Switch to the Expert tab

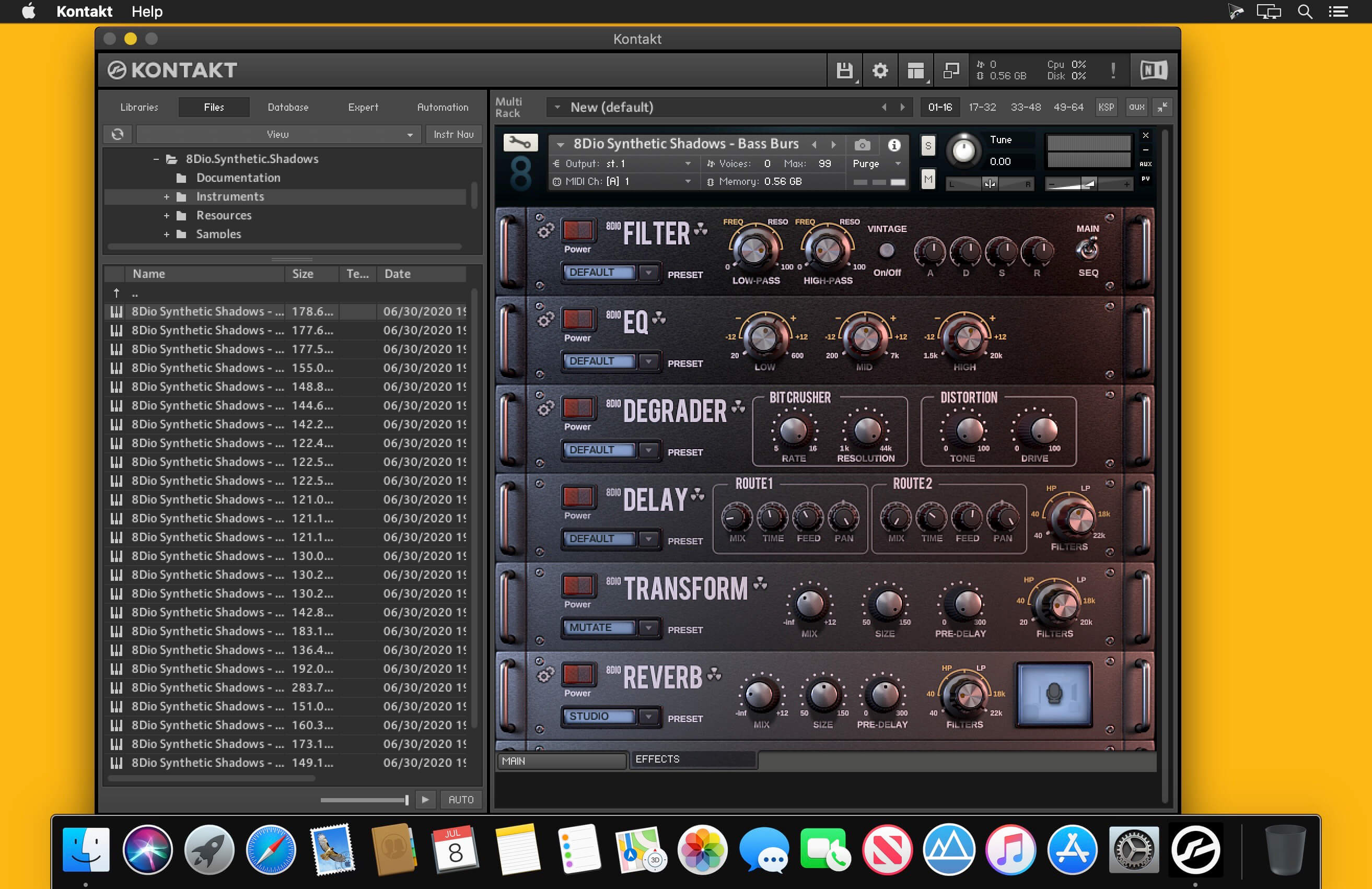click(363, 107)
